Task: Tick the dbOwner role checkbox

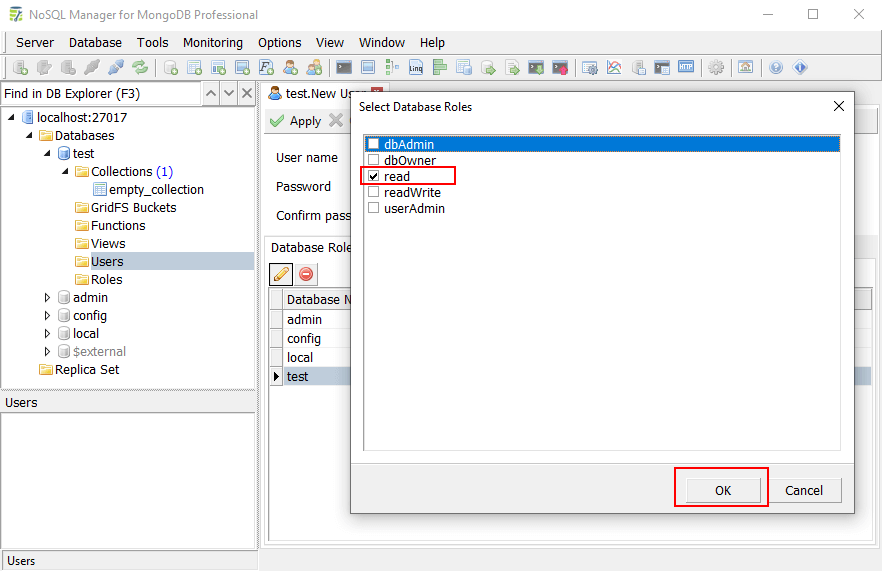Action: (374, 161)
